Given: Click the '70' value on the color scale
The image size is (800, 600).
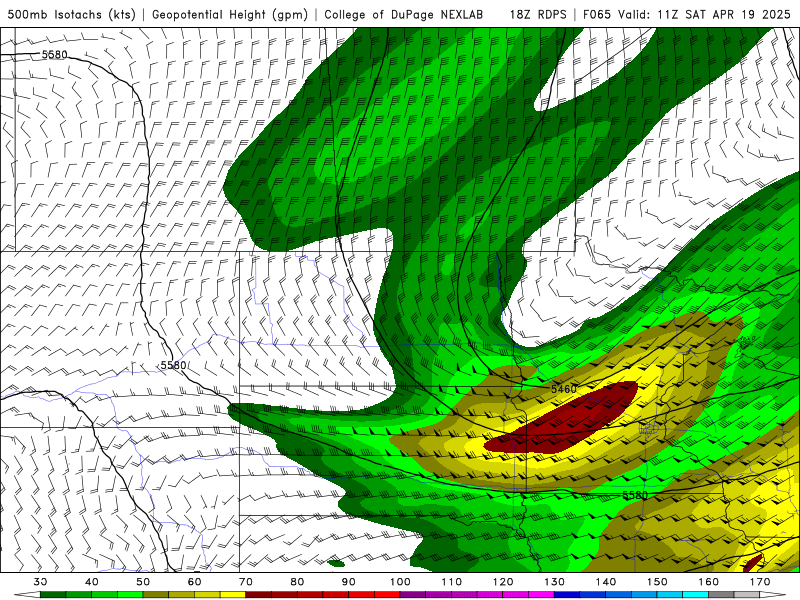Looking at the screenshot, I should pos(246,582).
